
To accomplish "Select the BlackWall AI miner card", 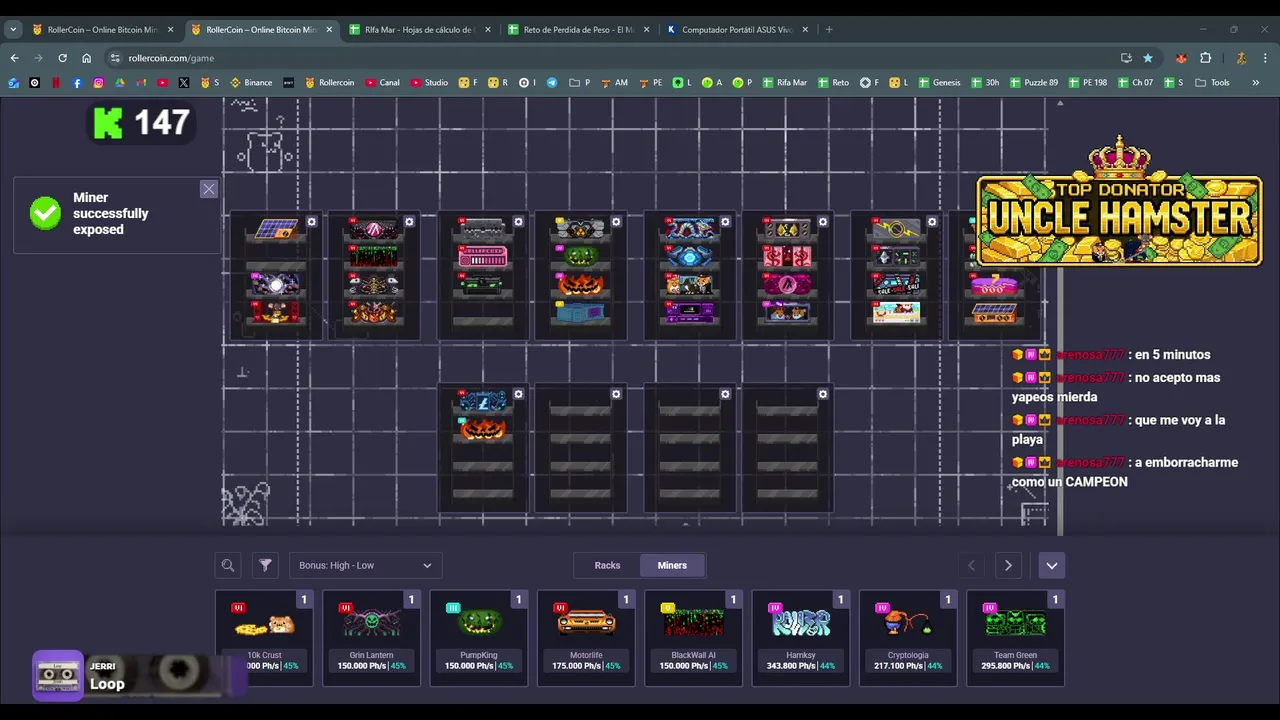I will click(693, 638).
